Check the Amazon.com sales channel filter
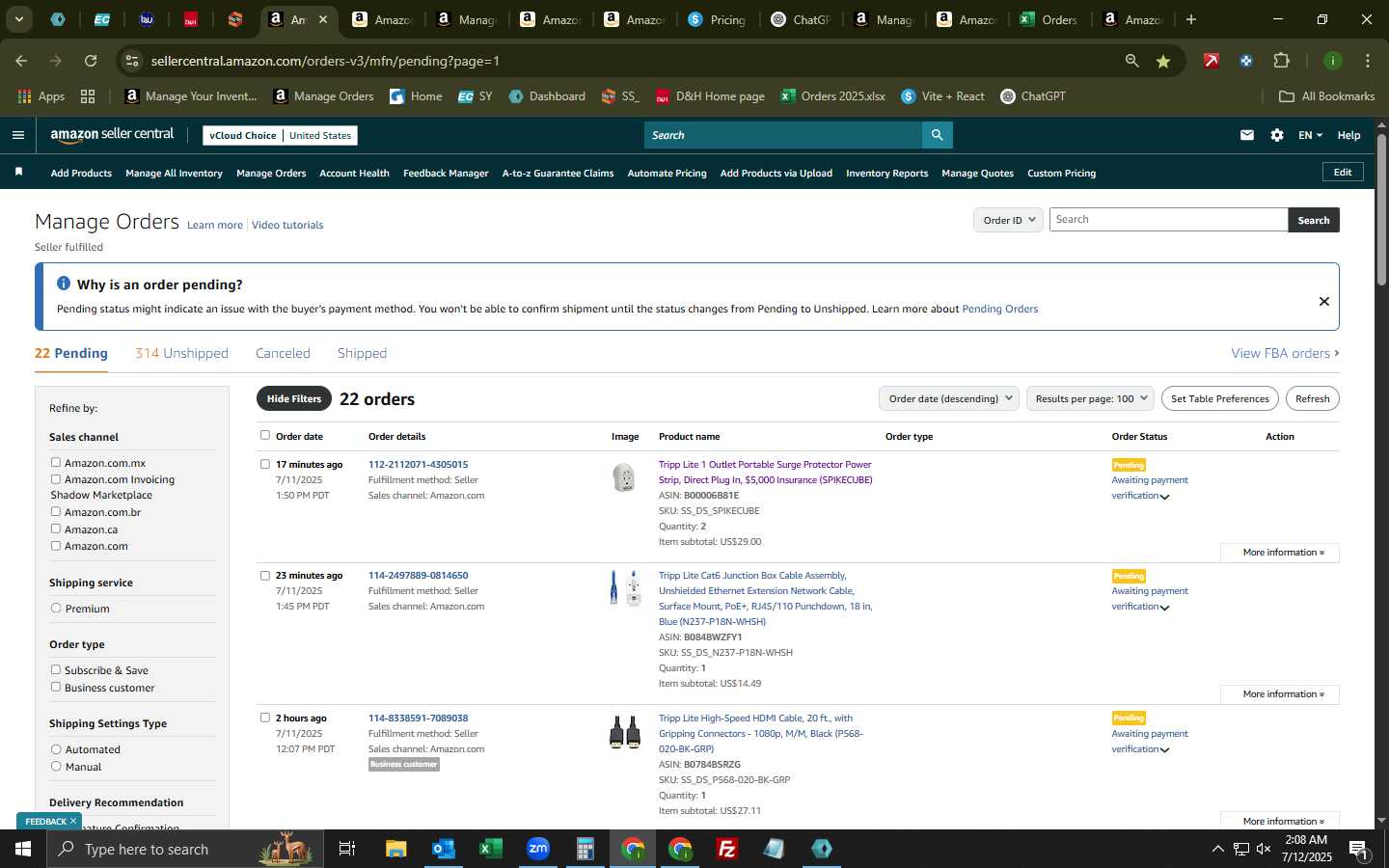1389x868 pixels. tap(56, 545)
